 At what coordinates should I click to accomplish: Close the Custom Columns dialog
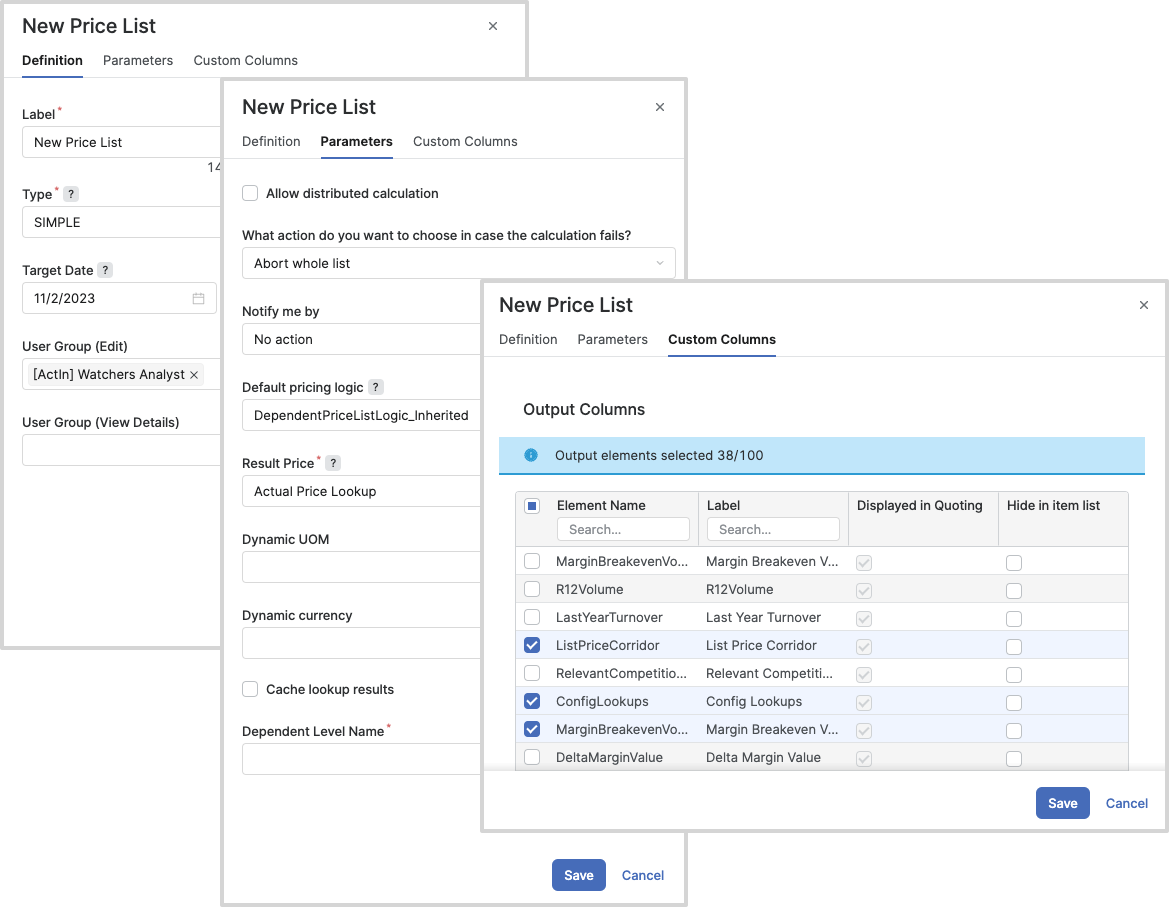(x=1143, y=306)
